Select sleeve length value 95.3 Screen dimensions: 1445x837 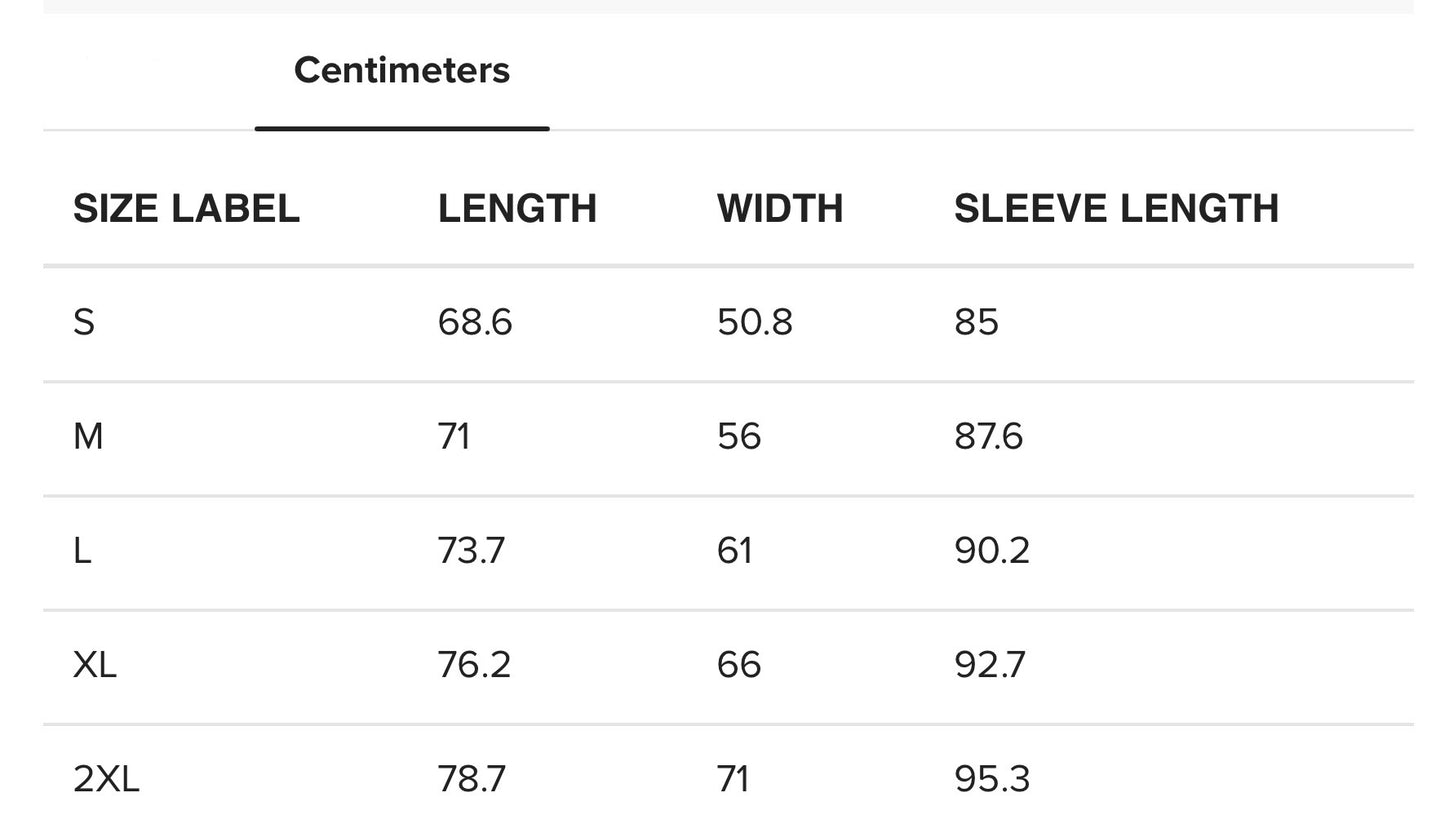point(991,779)
